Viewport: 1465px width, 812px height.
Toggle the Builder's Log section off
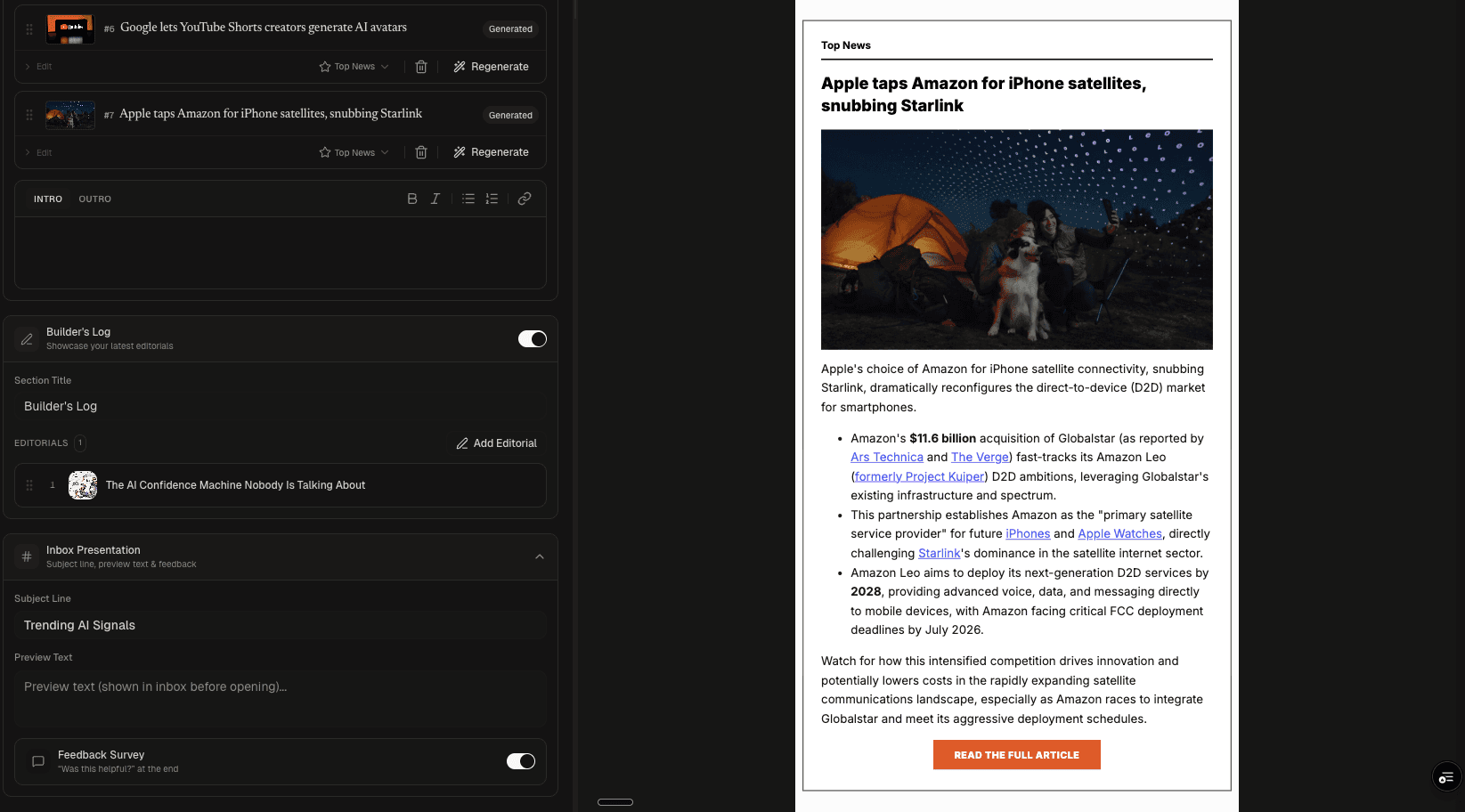(532, 338)
